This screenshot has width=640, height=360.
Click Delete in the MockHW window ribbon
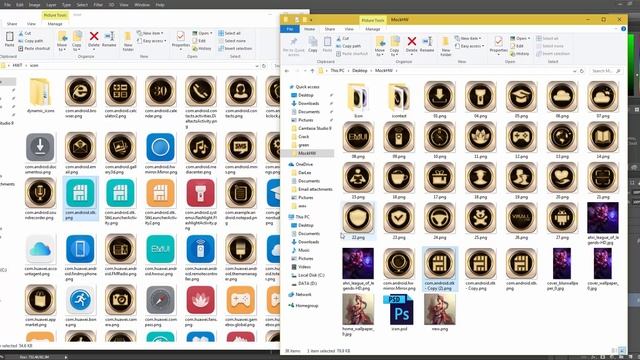(x=411, y=45)
